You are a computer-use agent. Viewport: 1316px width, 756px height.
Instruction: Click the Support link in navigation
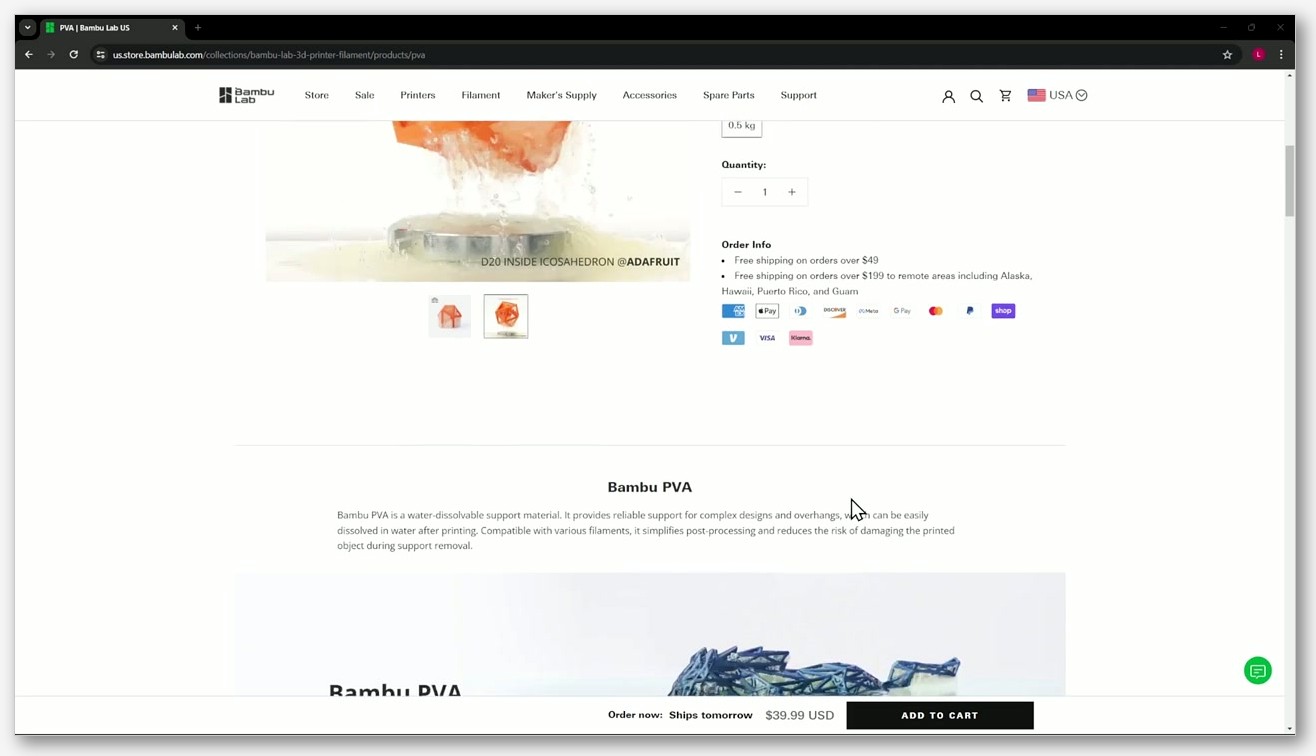pos(798,95)
